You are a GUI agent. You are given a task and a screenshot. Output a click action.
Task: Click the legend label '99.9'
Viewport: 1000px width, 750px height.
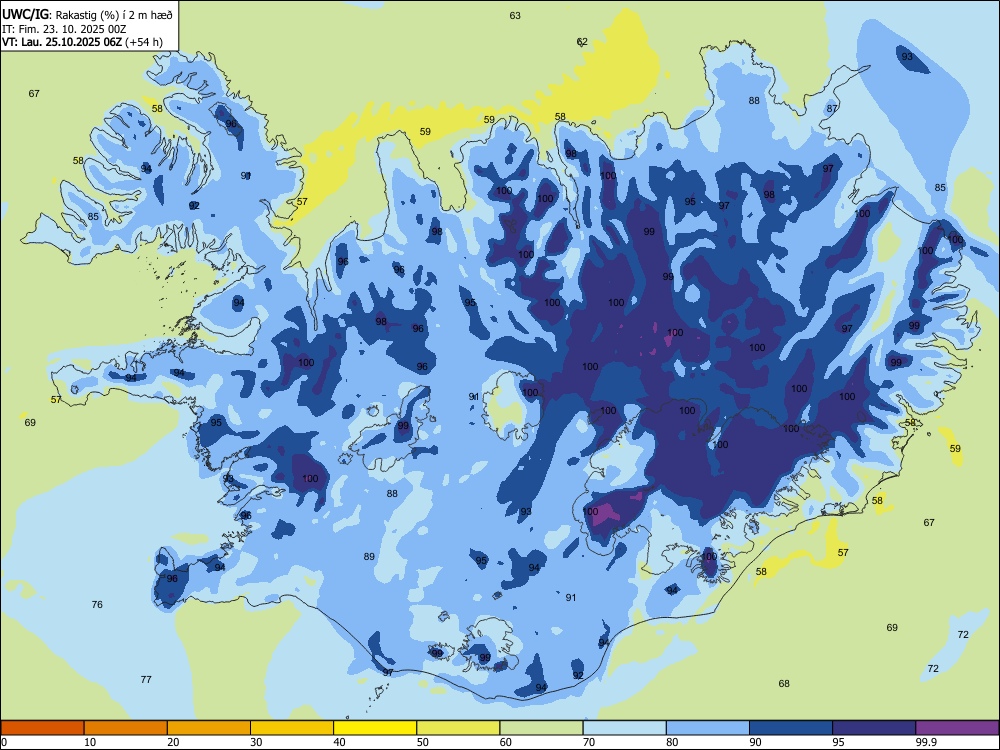[x=926, y=742]
